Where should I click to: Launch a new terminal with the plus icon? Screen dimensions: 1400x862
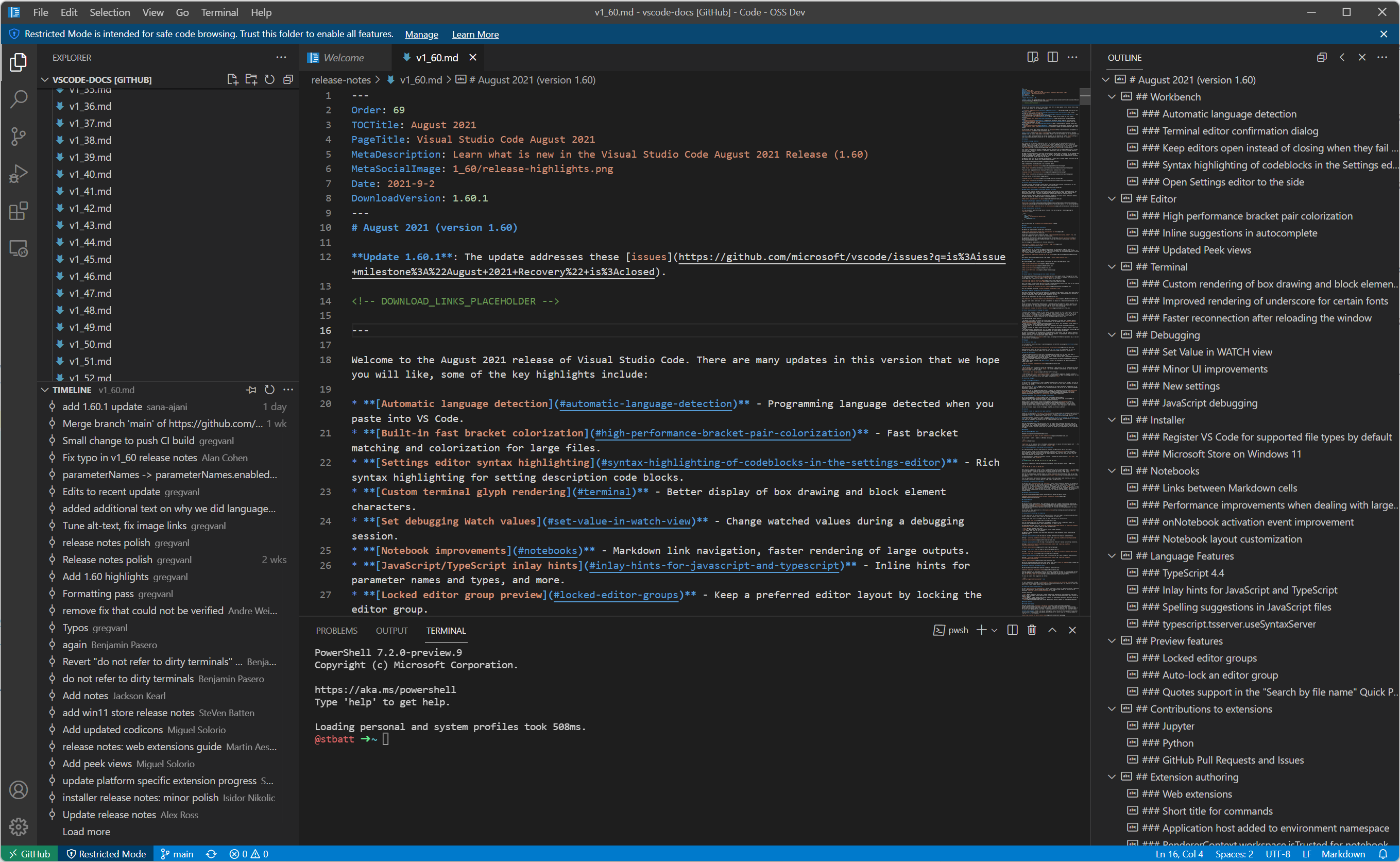tap(981, 630)
